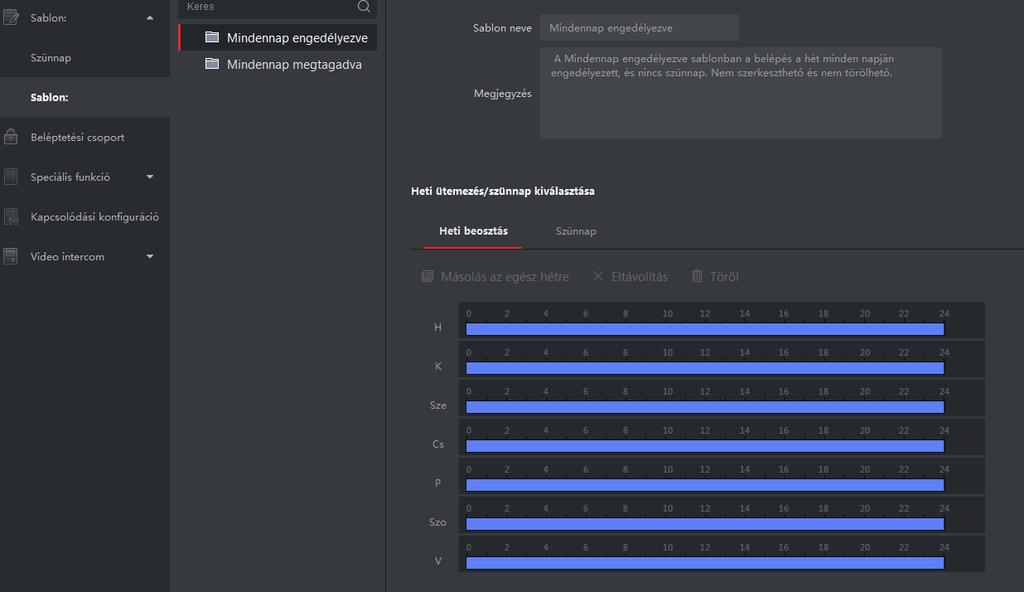Switch to the Szünnap tab
This screenshot has width=1024, height=592.
(575, 231)
